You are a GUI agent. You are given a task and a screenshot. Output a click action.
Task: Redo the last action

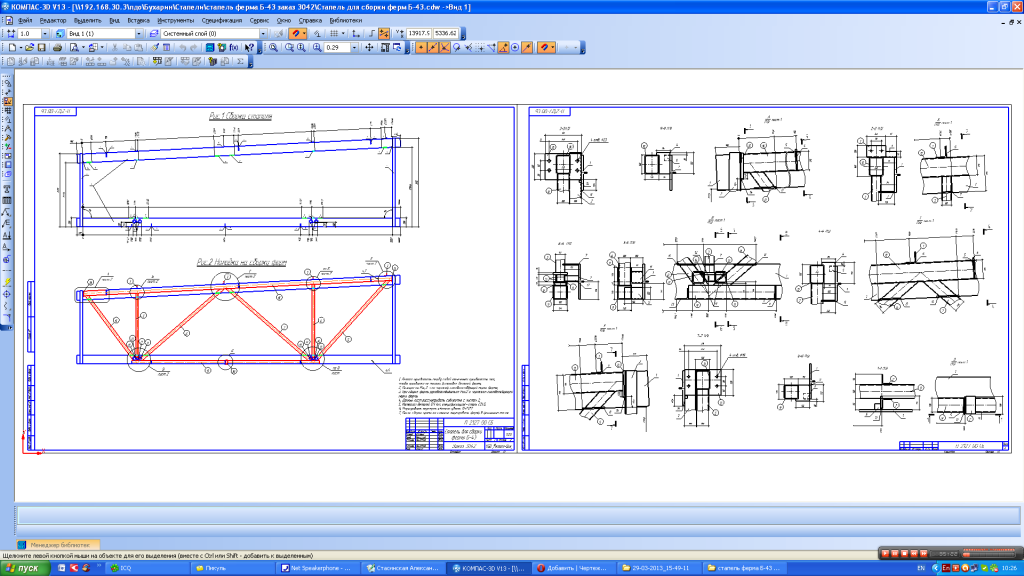(194, 48)
